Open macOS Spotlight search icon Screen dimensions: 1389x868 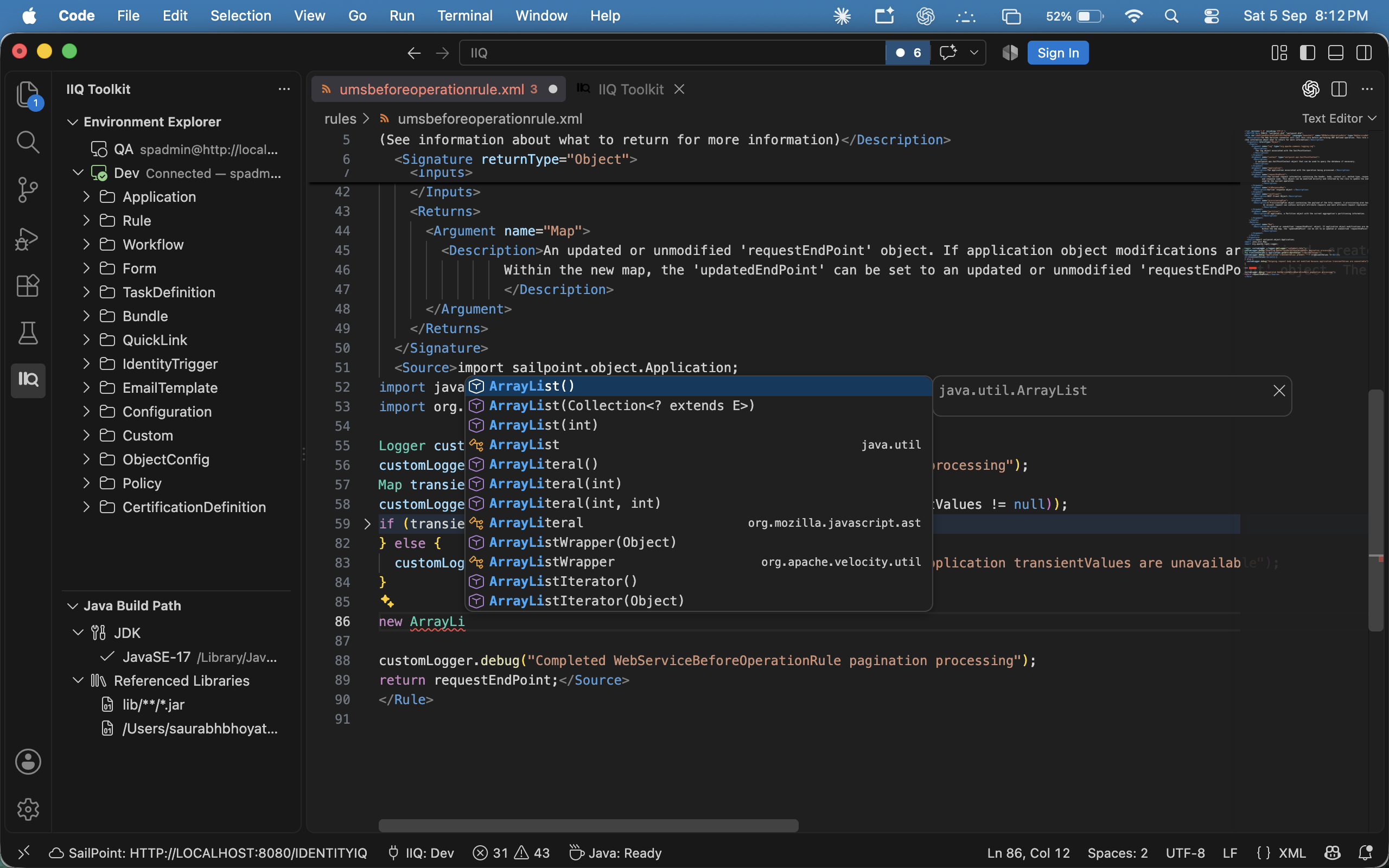point(1172,16)
